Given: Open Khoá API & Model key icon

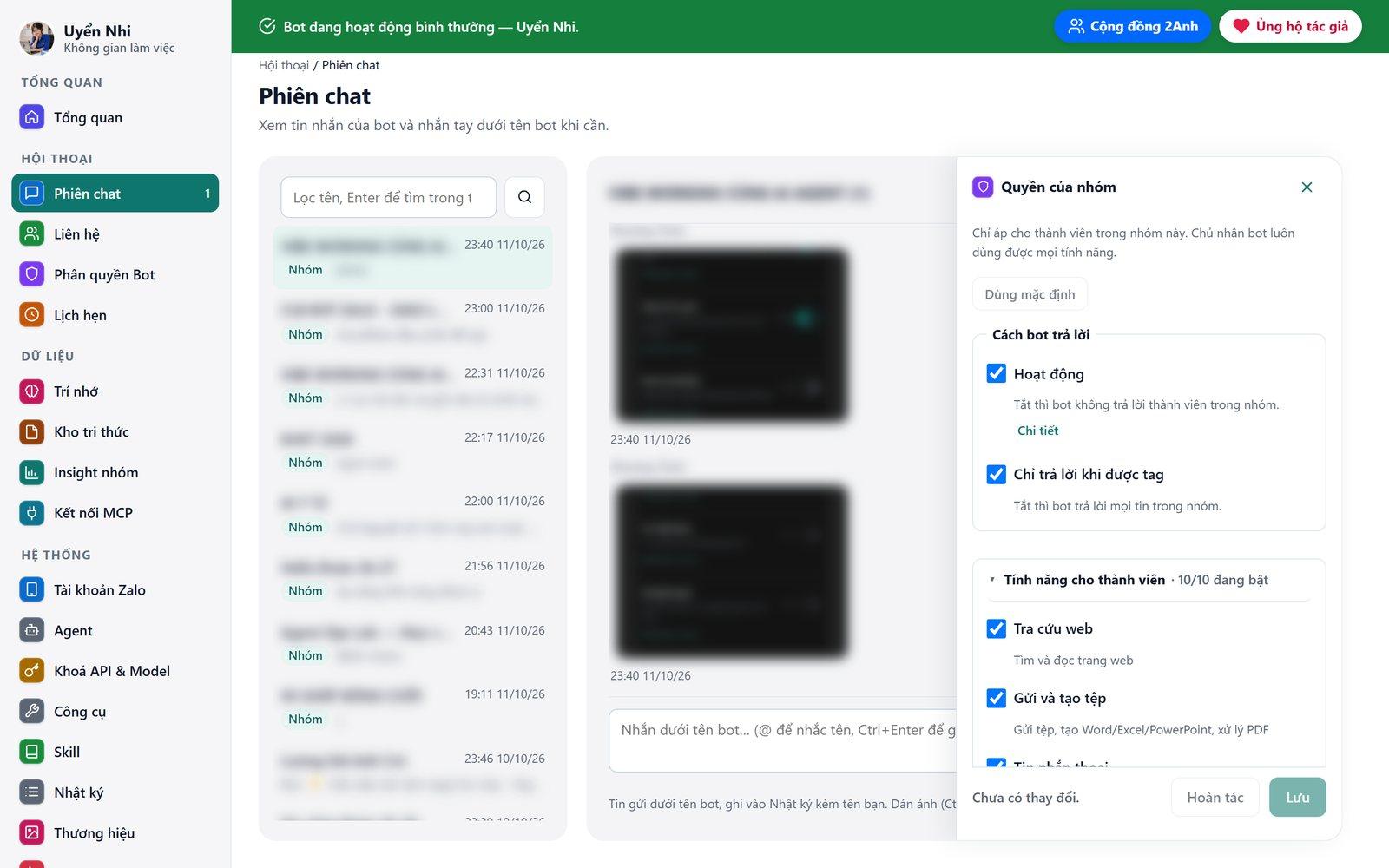Looking at the screenshot, I should point(32,671).
